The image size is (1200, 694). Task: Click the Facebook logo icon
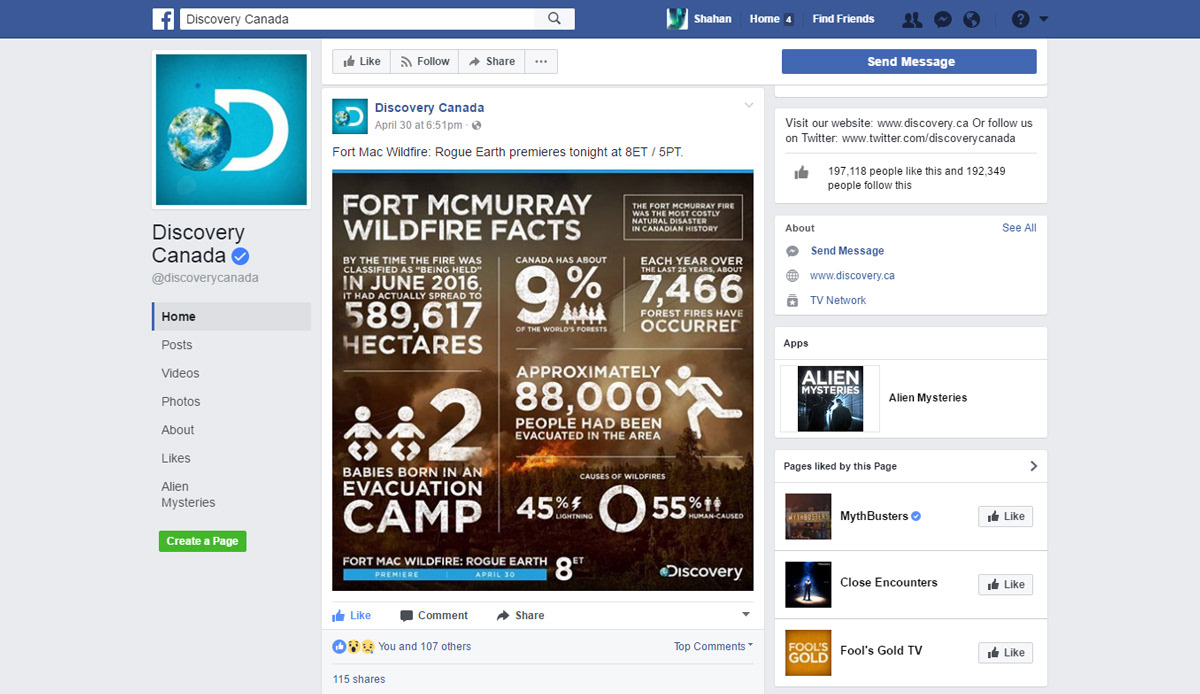pyautogui.click(x=163, y=19)
